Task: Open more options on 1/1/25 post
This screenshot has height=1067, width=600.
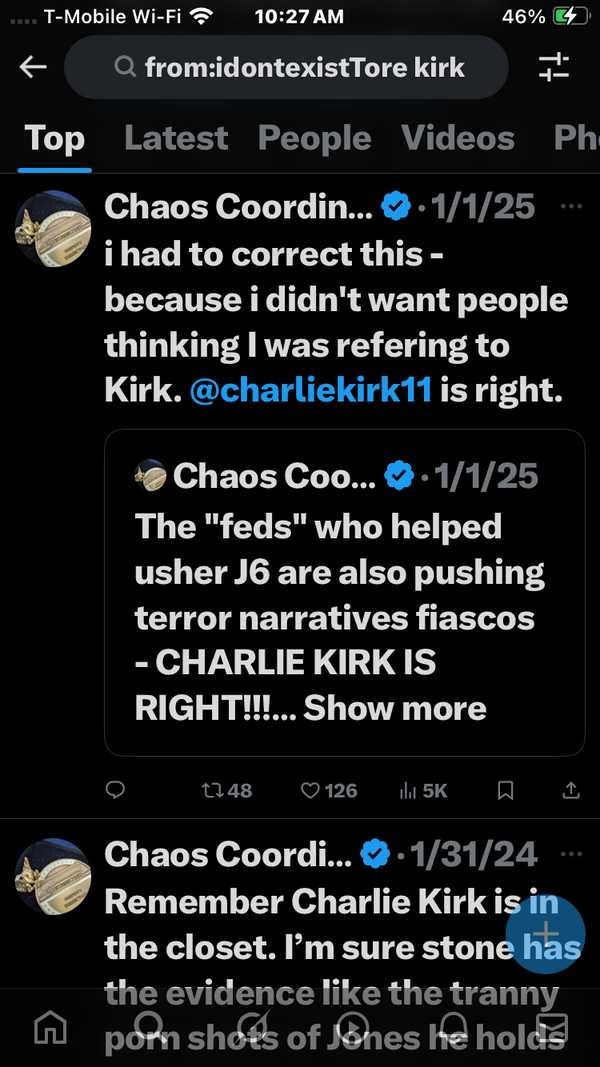Action: [572, 207]
